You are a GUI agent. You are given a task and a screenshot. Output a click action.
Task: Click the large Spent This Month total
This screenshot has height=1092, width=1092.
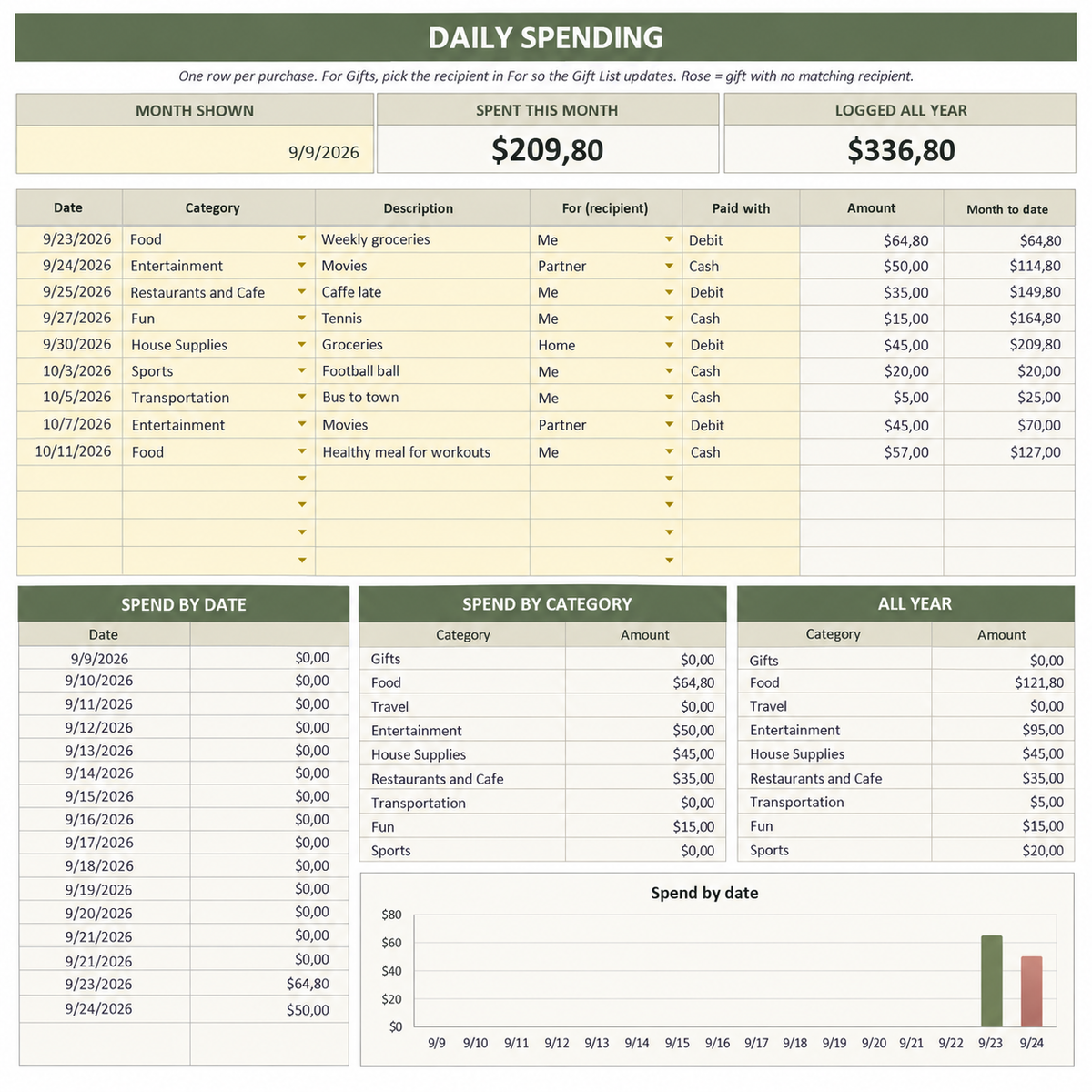click(x=547, y=150)
